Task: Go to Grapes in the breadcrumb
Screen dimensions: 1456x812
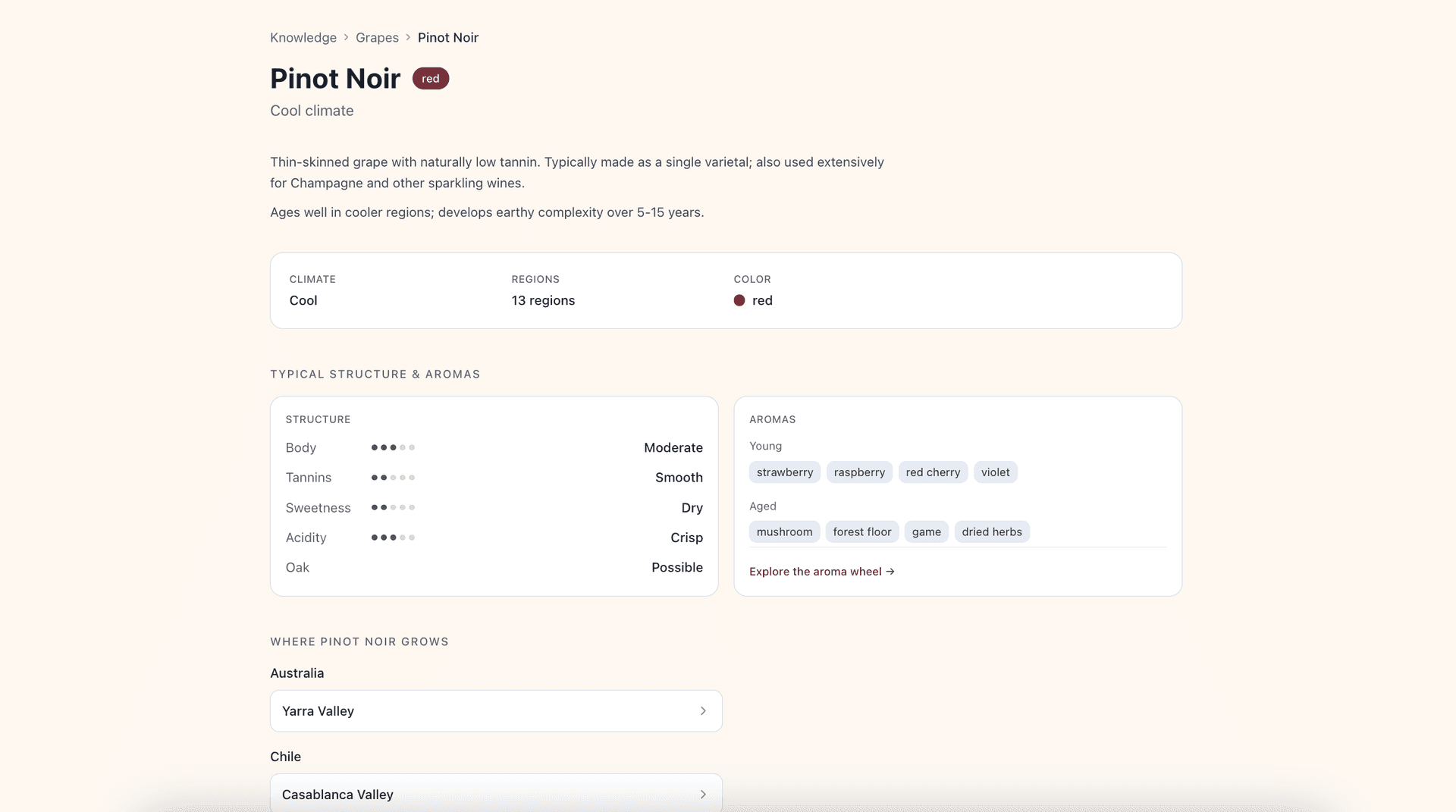Action: (x=377, y=38)
